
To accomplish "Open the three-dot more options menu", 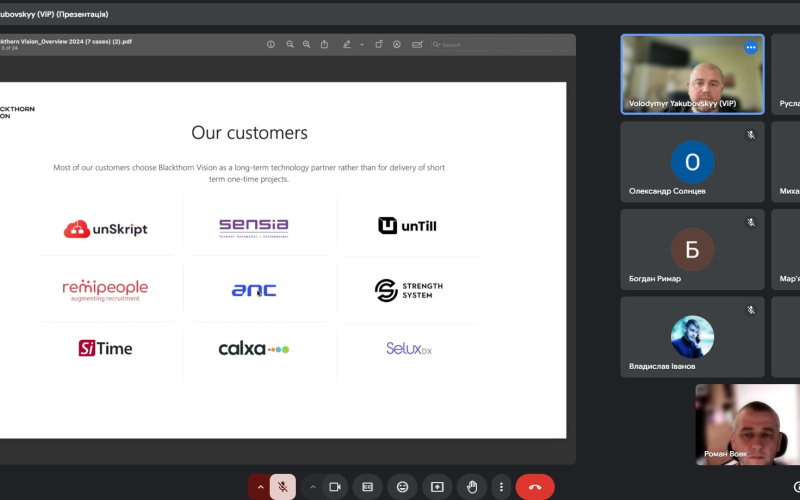I will (x=502, y=487).
